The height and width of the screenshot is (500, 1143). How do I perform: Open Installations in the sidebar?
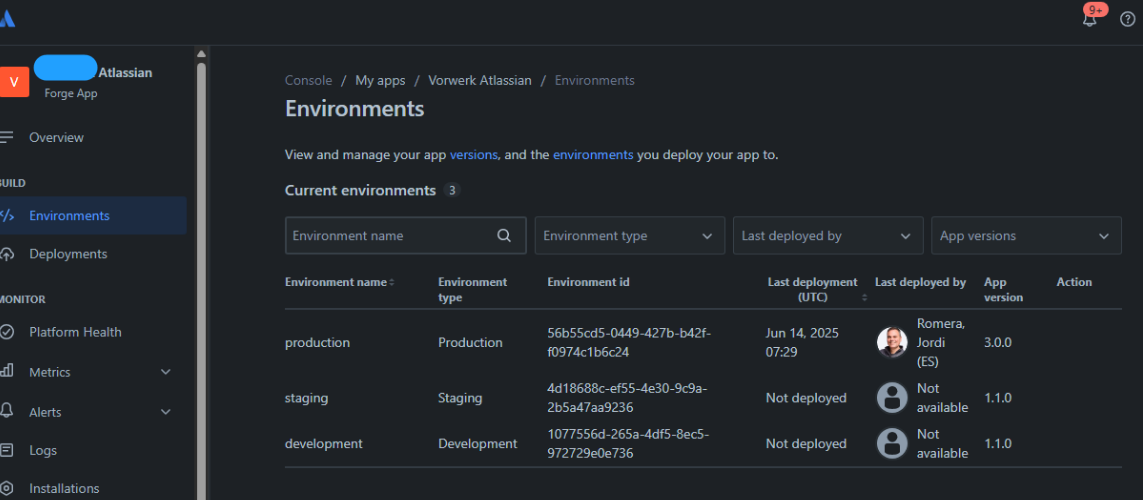(x=64, y=488)
